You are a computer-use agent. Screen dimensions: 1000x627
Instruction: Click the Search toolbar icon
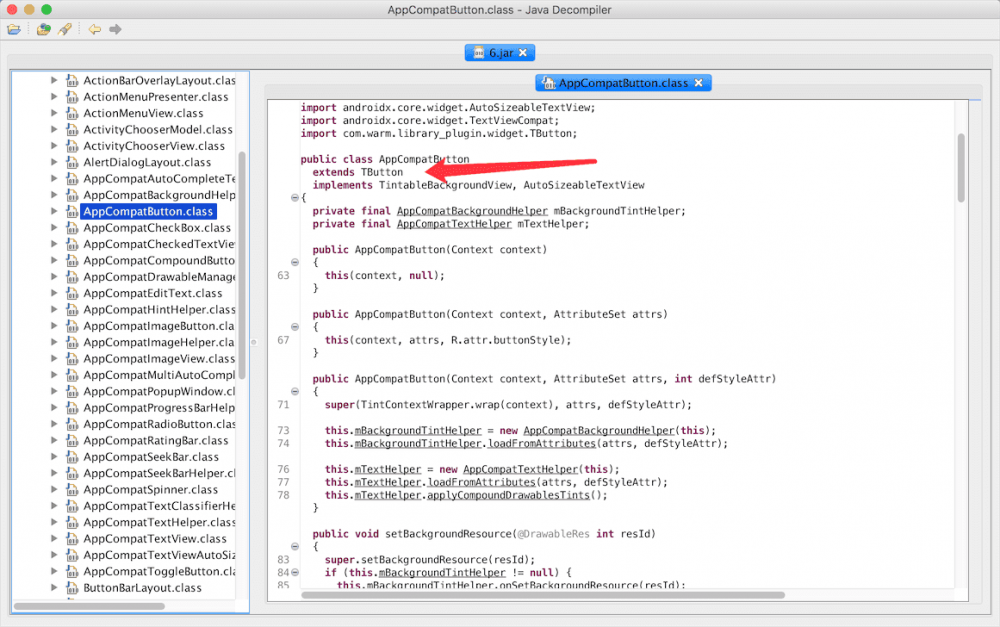coord(64,29)
